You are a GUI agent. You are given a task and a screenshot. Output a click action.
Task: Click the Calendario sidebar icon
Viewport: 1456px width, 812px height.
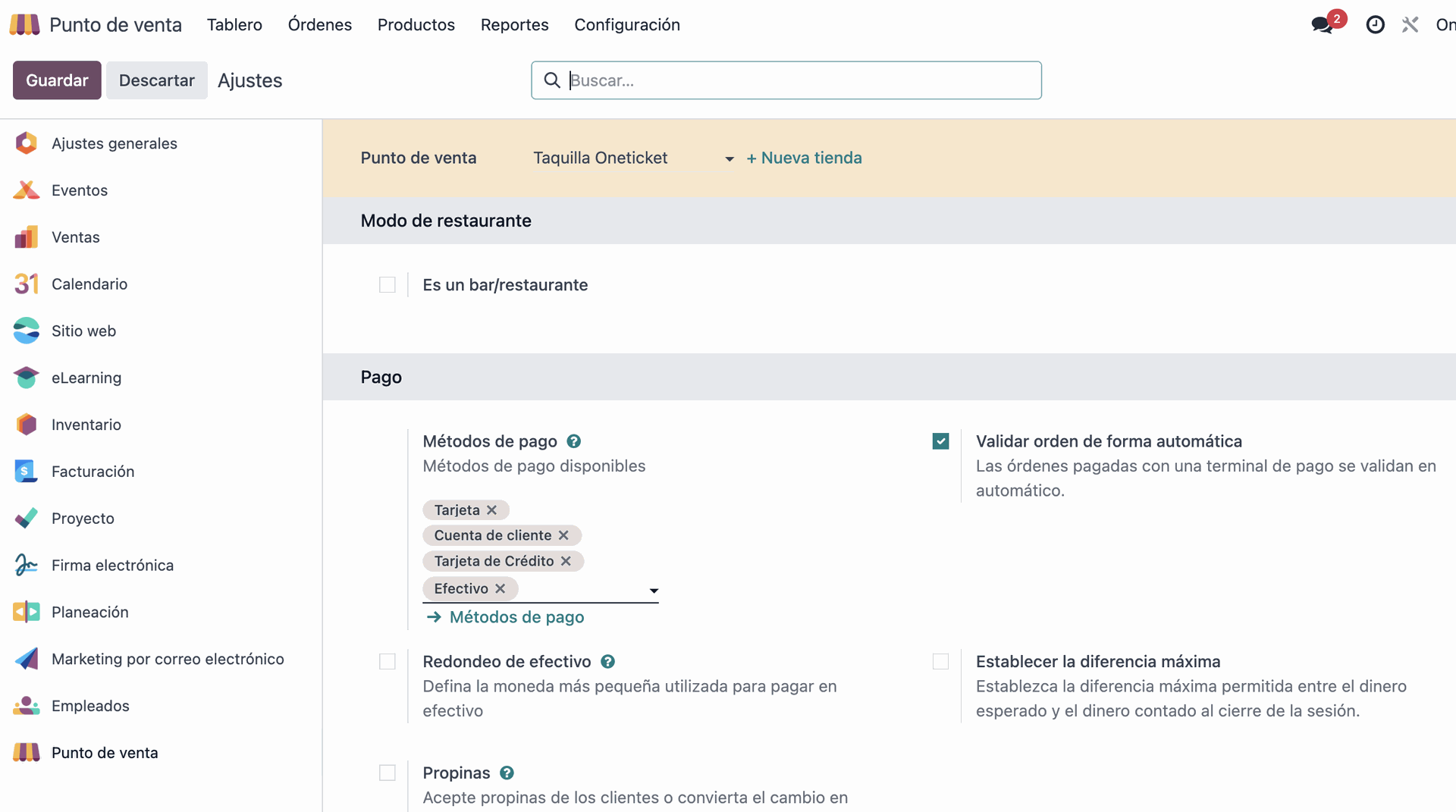(27, 284)
